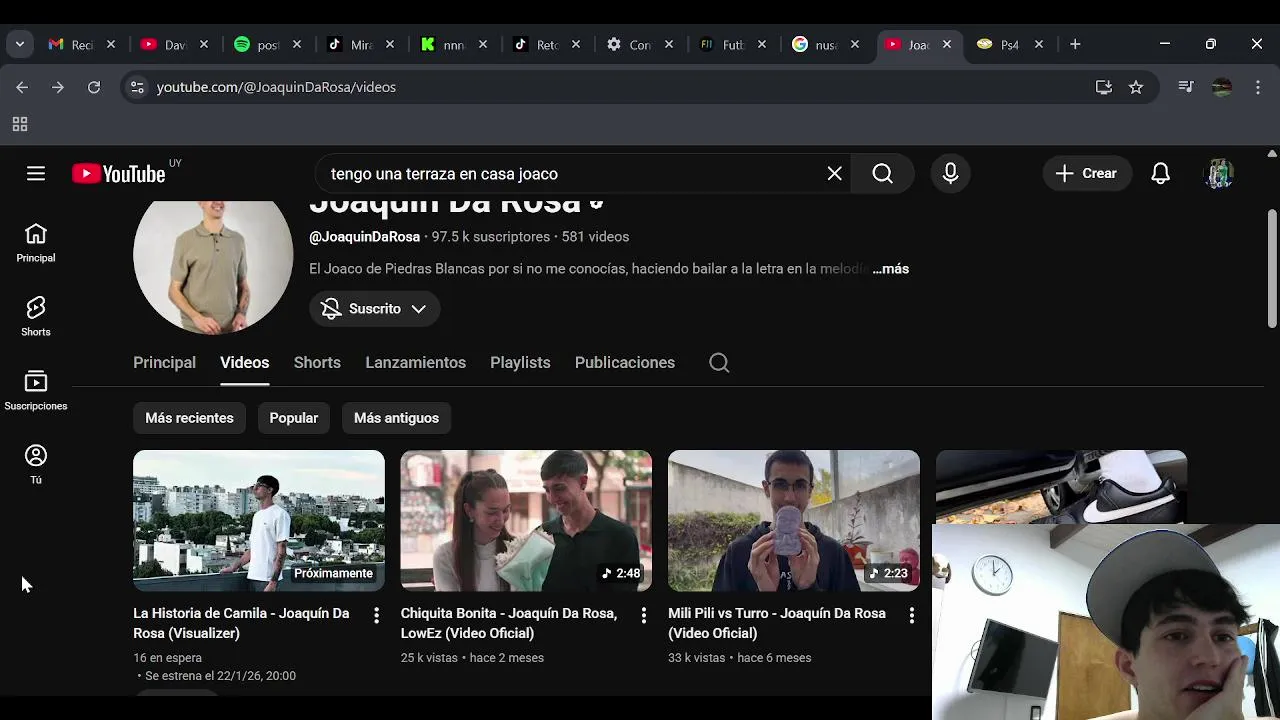Search within the channel using magnifier icon

click(719, 363)
